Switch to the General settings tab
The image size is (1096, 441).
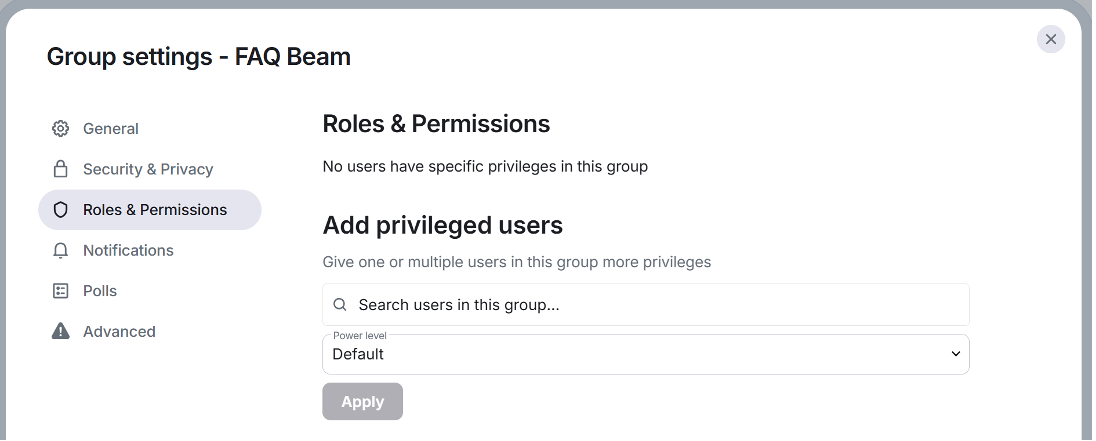[x=111, y=129]
